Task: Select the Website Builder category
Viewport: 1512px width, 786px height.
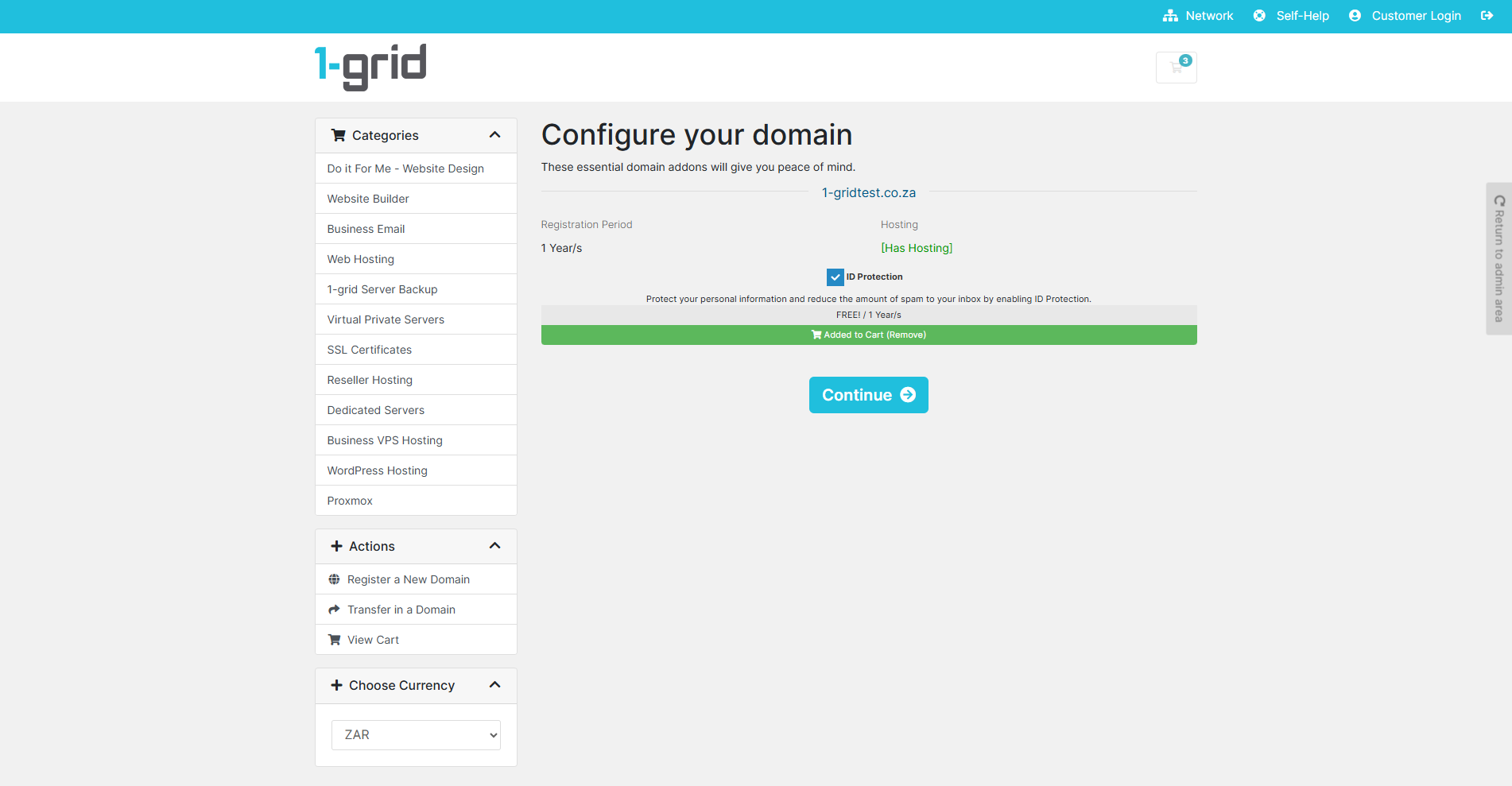Action: click(416, 199)
